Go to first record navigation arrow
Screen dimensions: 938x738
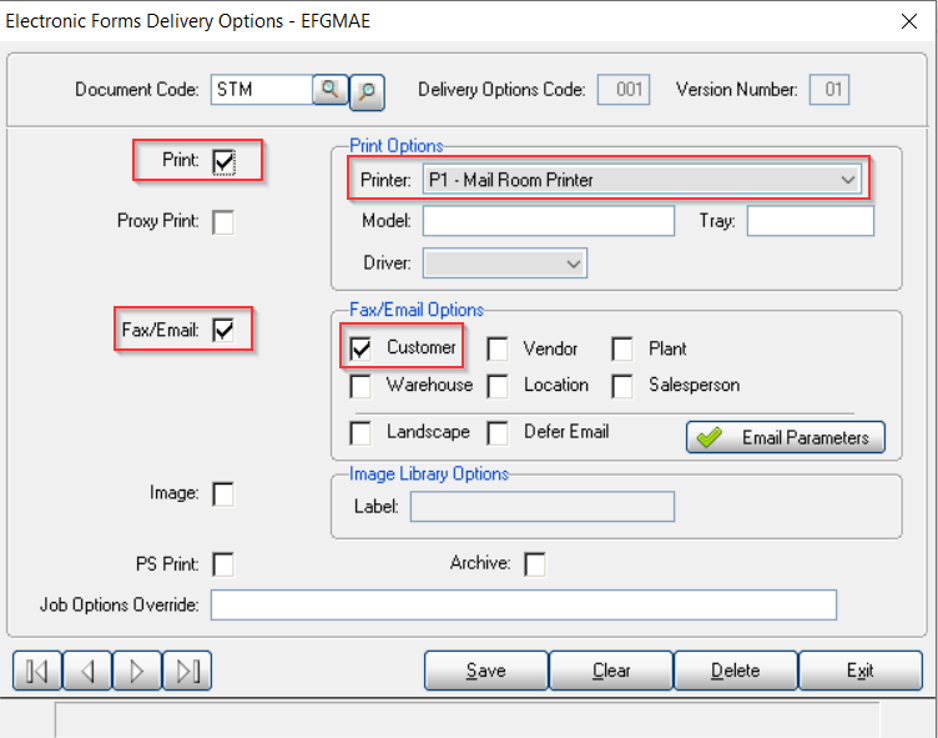[37, 670]
